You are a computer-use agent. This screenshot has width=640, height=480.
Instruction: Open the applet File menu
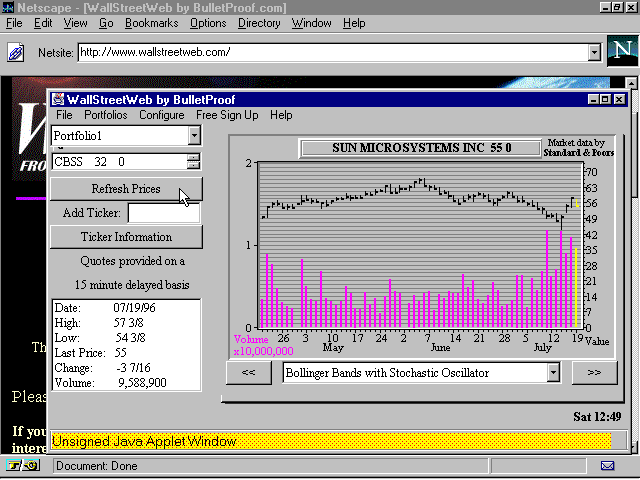[64, 115]
